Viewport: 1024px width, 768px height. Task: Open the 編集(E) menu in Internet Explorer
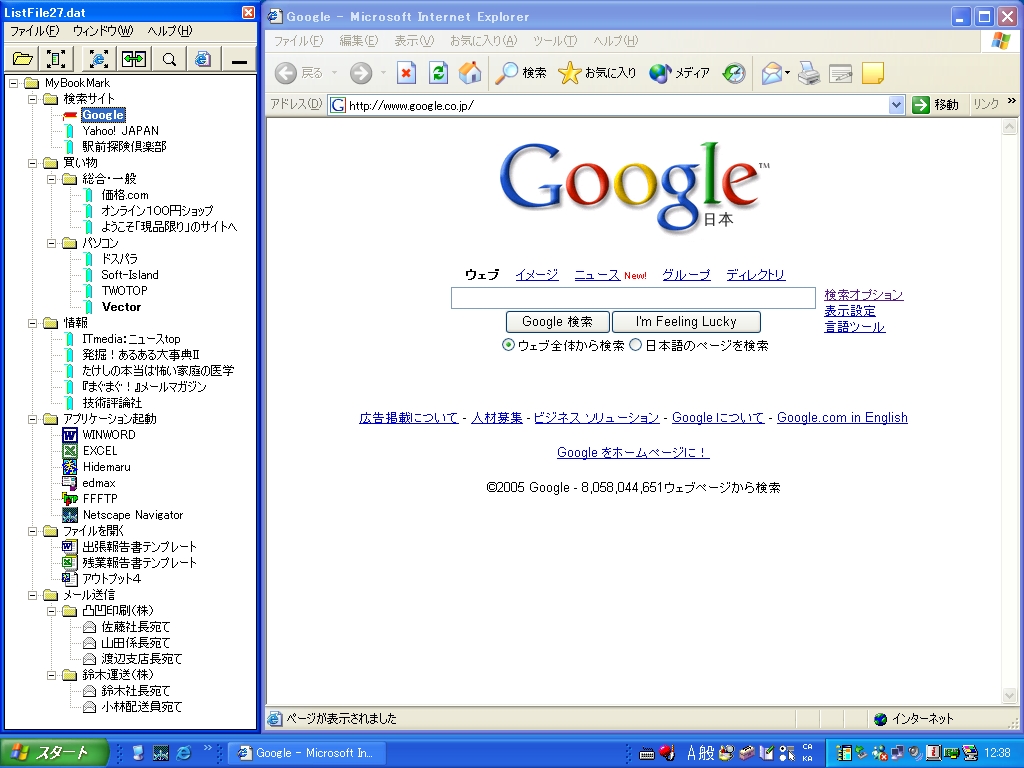point(359,40)
